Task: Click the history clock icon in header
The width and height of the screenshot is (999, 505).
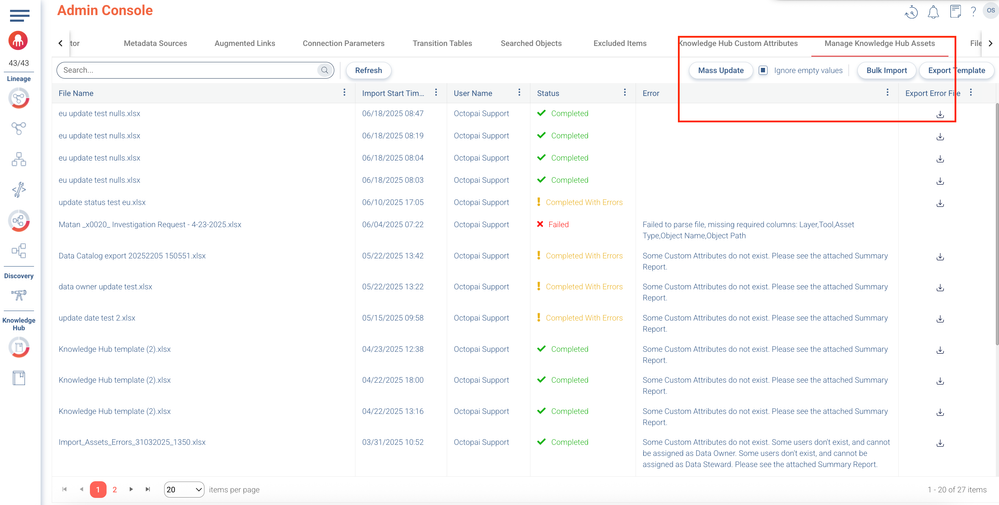Action: coord(911,12)
